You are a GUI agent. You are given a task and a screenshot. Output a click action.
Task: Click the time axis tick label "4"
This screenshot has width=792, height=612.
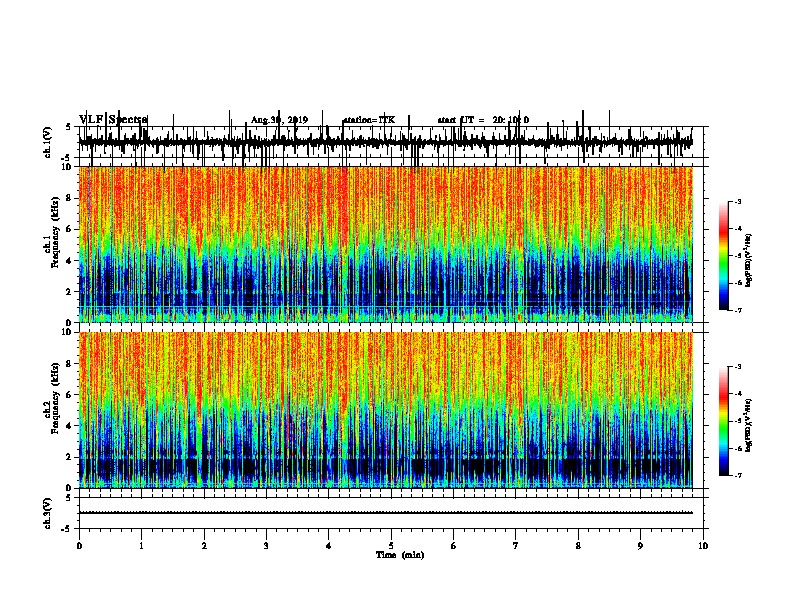coord(328,546)
